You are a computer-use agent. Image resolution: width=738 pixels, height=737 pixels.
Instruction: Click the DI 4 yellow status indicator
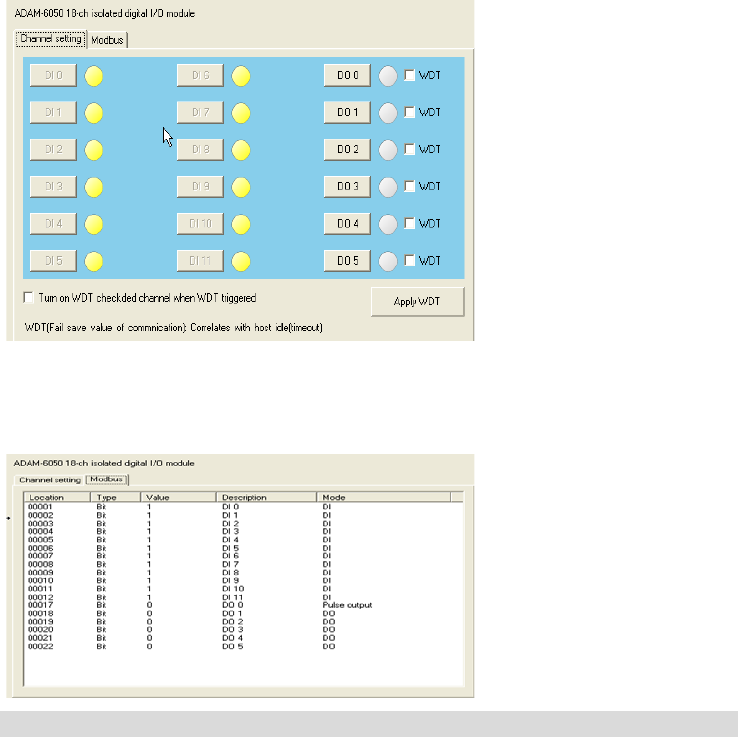[94, 224]
